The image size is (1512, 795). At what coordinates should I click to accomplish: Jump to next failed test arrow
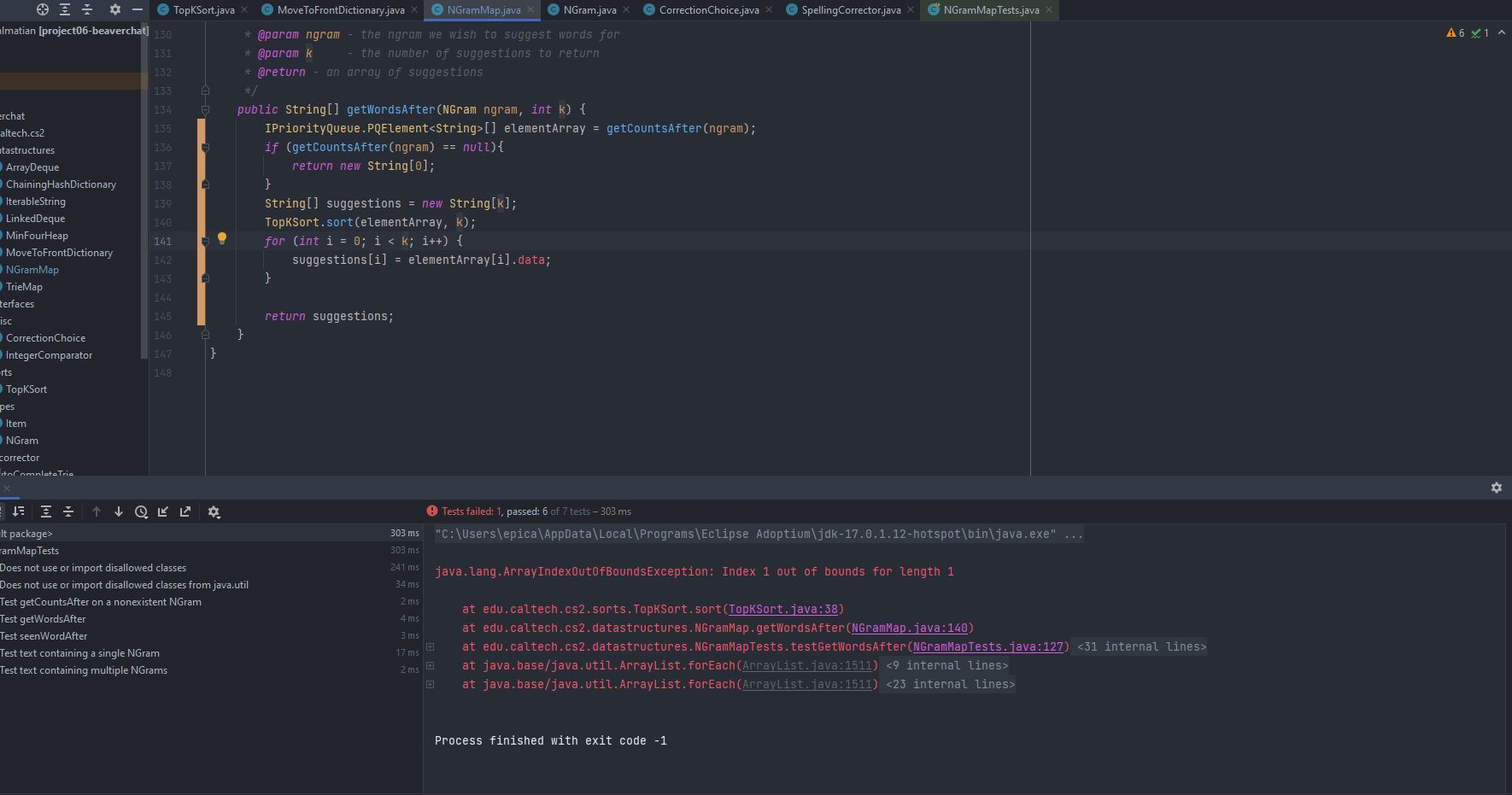pyautogui.click(x=119, y=512)
